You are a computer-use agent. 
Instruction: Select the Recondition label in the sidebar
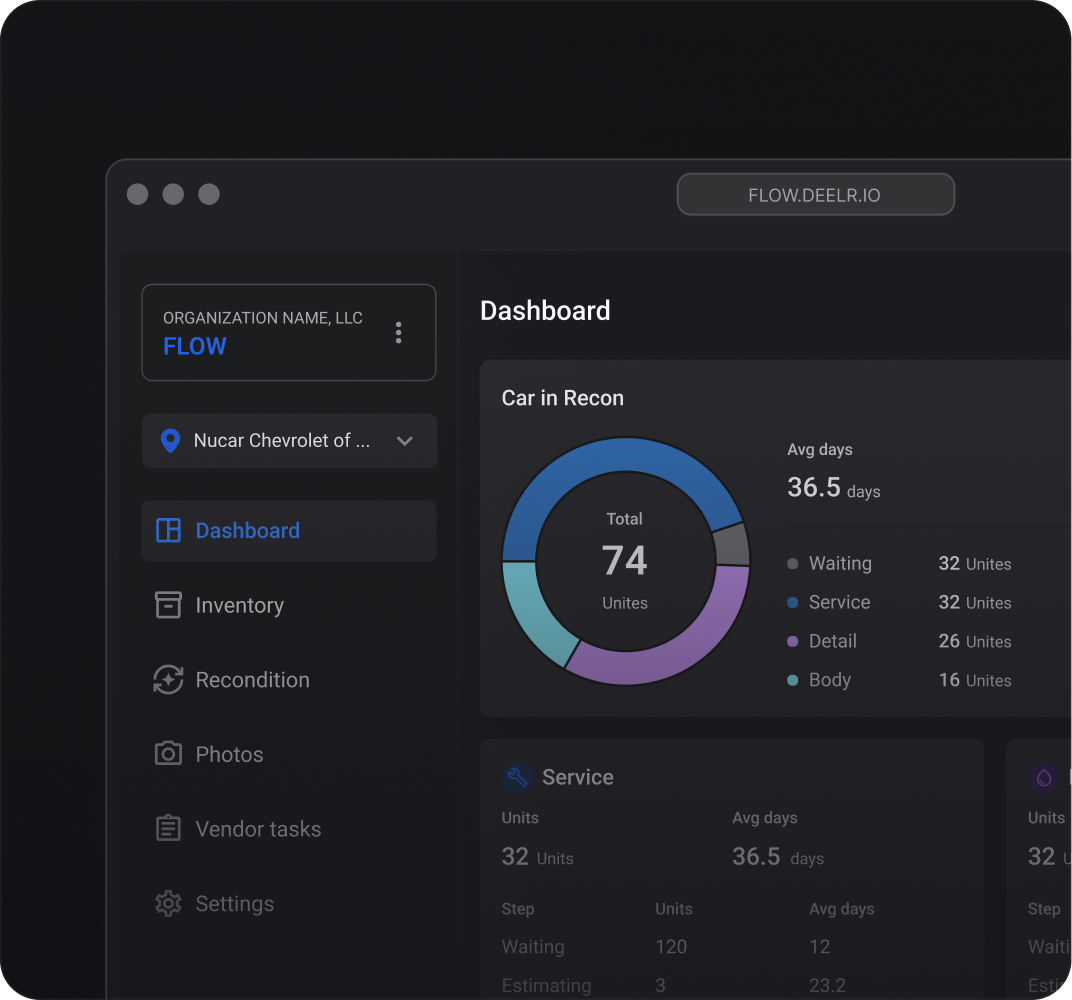(x=252, y=680)
